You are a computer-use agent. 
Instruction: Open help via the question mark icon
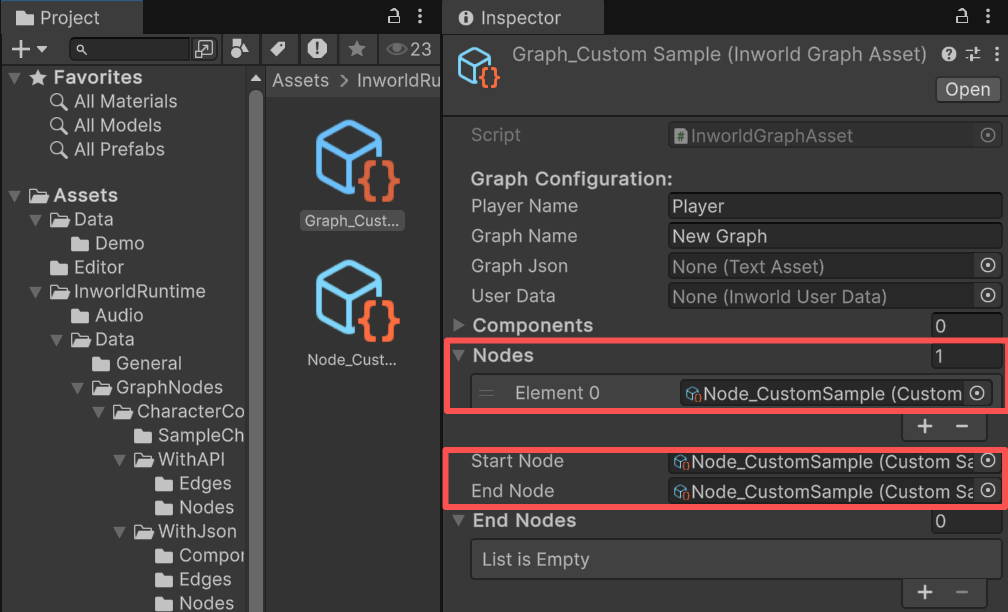(948, 55)
